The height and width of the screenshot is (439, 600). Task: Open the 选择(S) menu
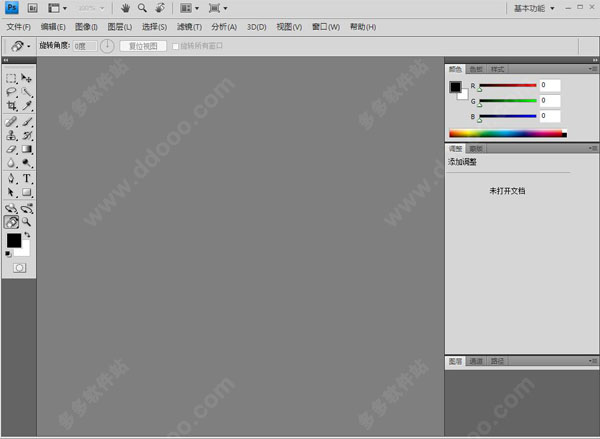point(154,27)
